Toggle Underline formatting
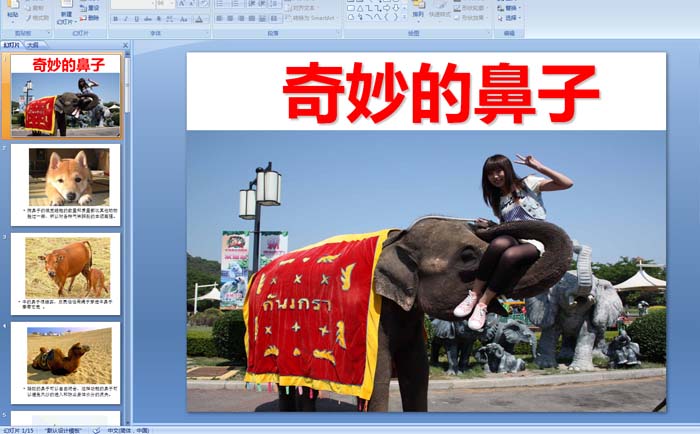 (137, 19)
